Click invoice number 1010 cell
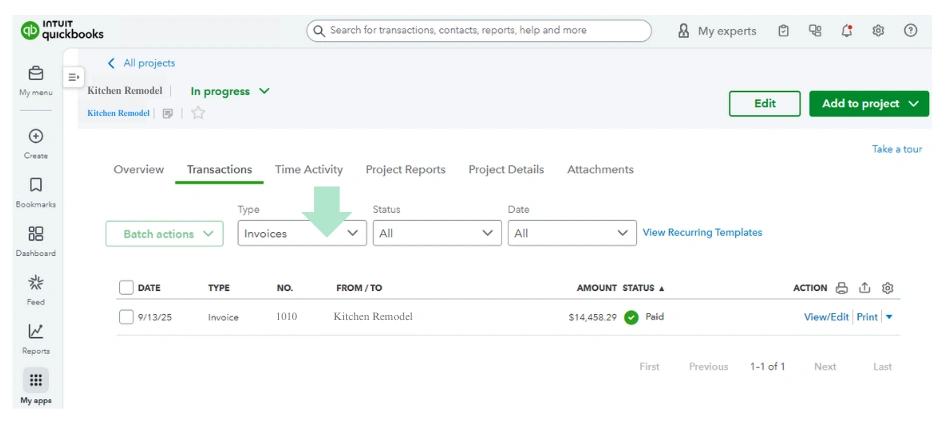Image resolution: width=943 pixels, height=423 pixels. (x=287, y=316)
